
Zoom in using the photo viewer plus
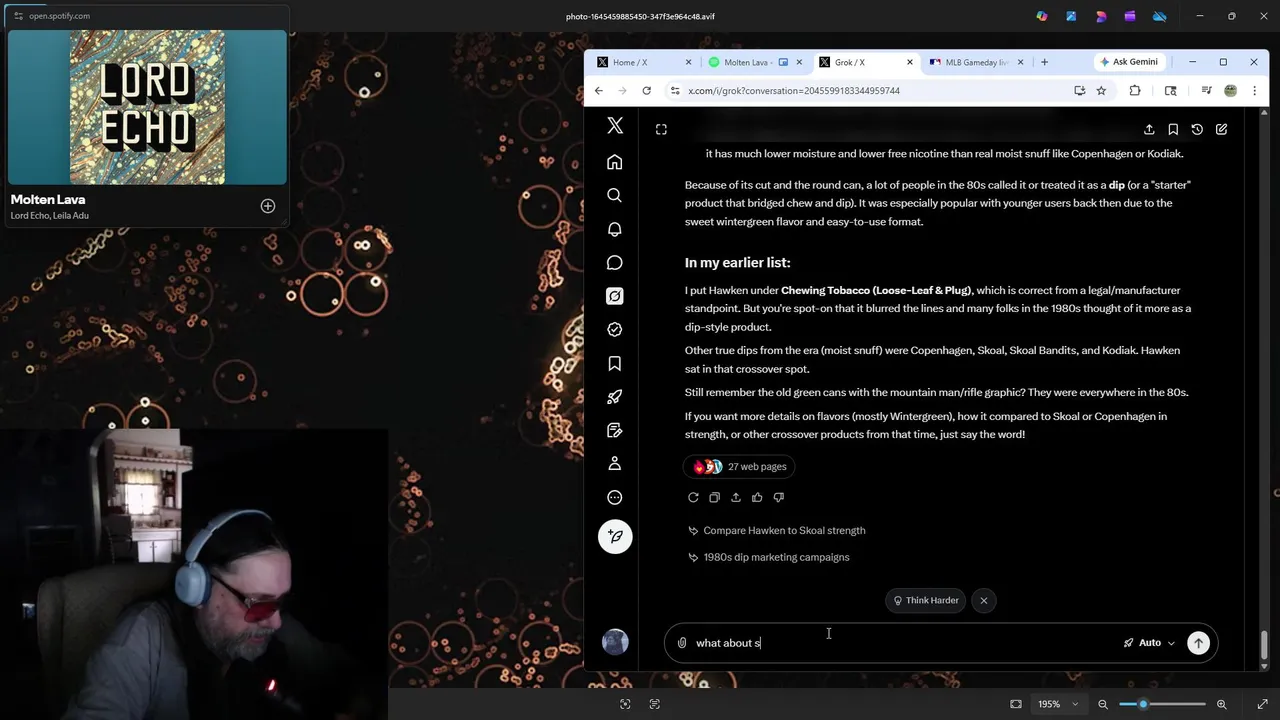point(1221,704)
